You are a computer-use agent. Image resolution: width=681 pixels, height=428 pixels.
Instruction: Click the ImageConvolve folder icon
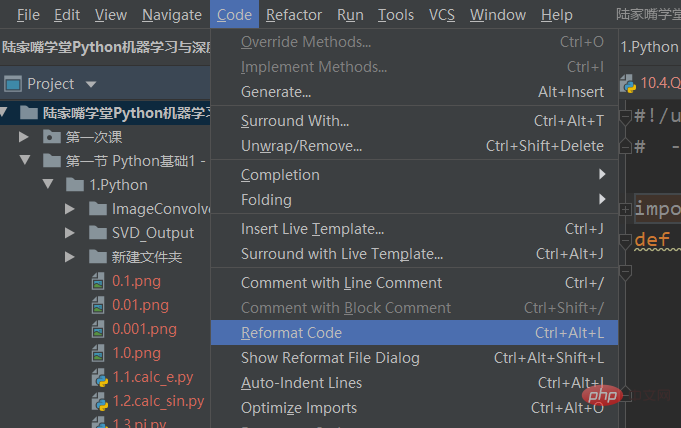click(97, 209)
